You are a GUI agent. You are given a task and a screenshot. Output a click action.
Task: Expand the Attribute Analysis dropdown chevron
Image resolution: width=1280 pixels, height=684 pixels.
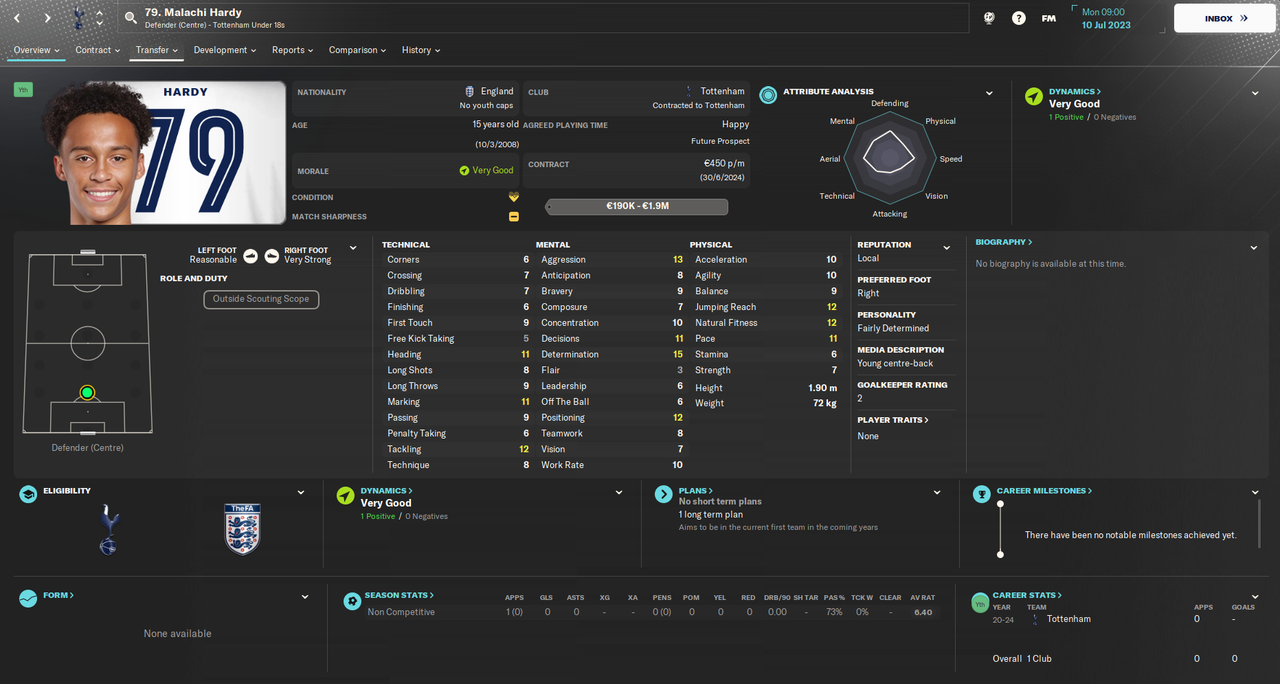click(x=989, y=93)
